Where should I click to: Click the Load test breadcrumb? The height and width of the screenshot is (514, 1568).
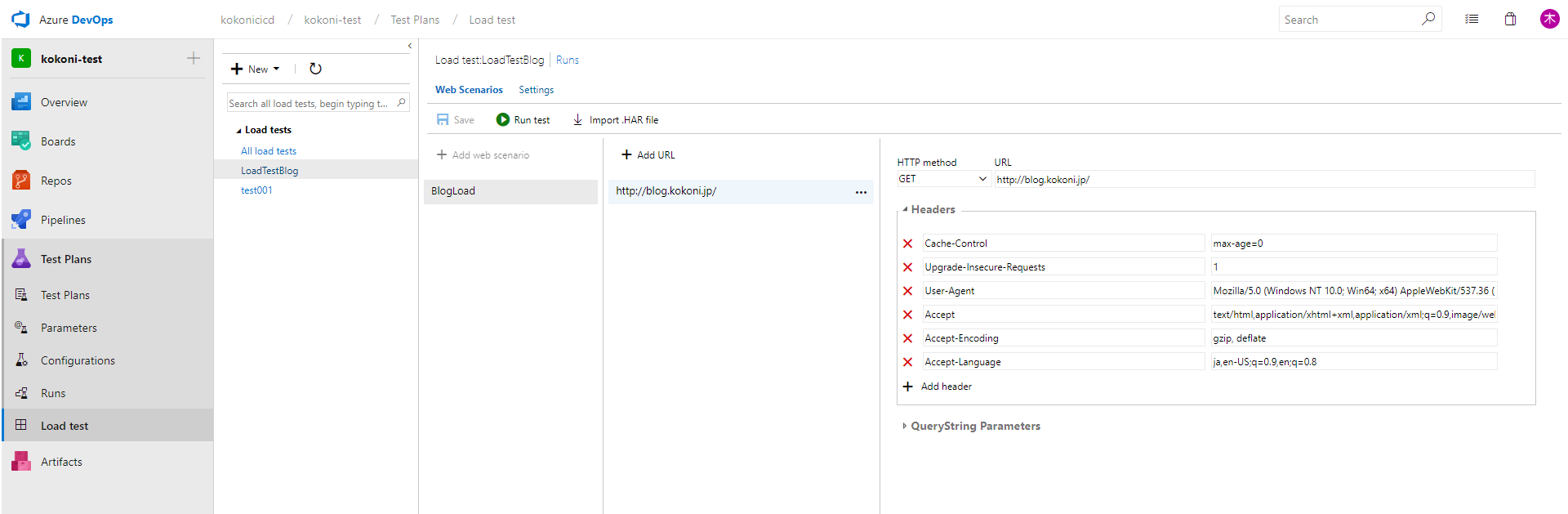pos(492,20)
